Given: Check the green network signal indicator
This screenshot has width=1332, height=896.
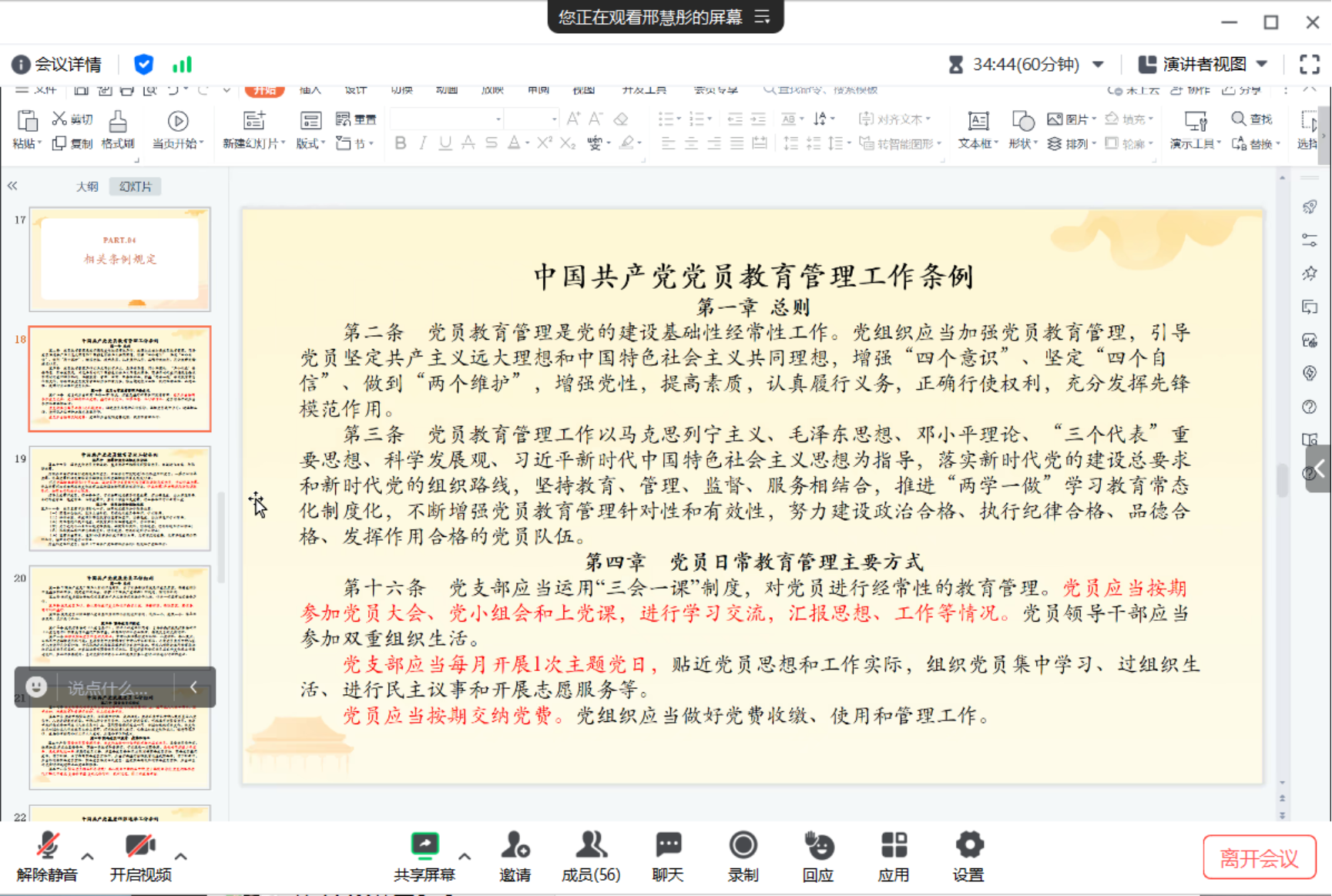Looking at the screenshot, I should pos(182,65).
